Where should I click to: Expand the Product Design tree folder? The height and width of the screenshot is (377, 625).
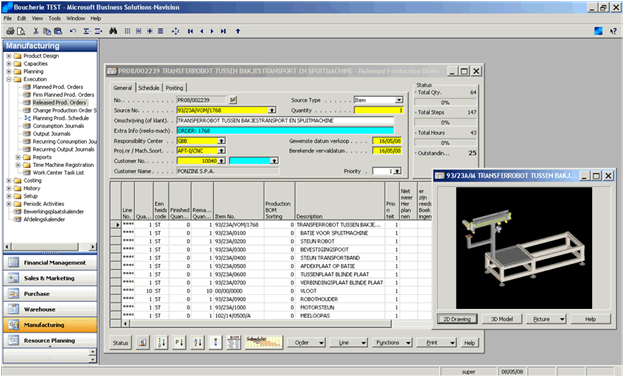8,56
